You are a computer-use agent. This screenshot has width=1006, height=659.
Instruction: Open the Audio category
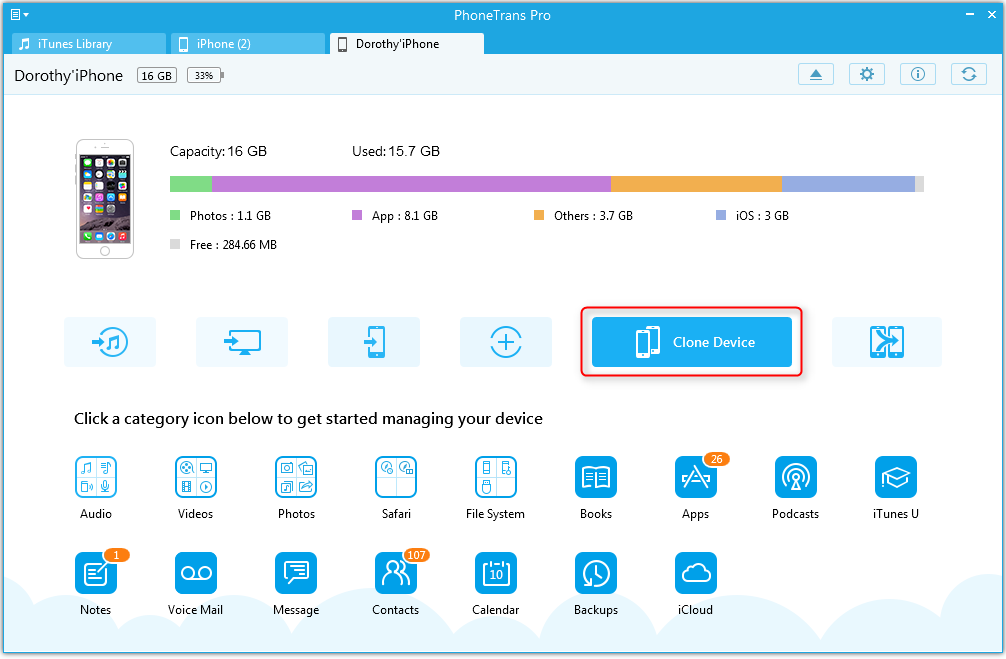pyautogui.click(x=96, y=478)
